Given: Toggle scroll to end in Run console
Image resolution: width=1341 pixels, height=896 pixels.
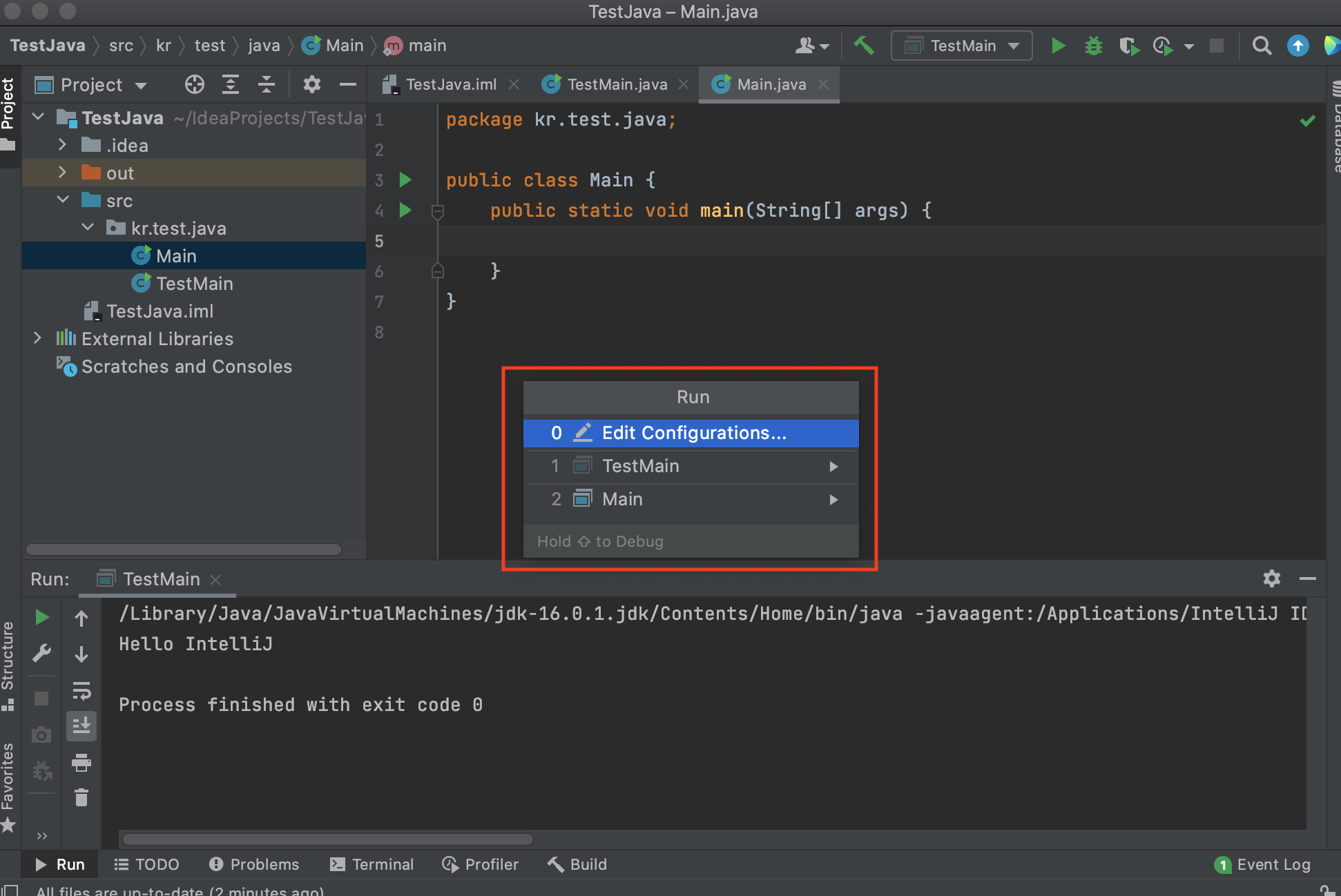Looking at the screenshot, I should [81, 726].
